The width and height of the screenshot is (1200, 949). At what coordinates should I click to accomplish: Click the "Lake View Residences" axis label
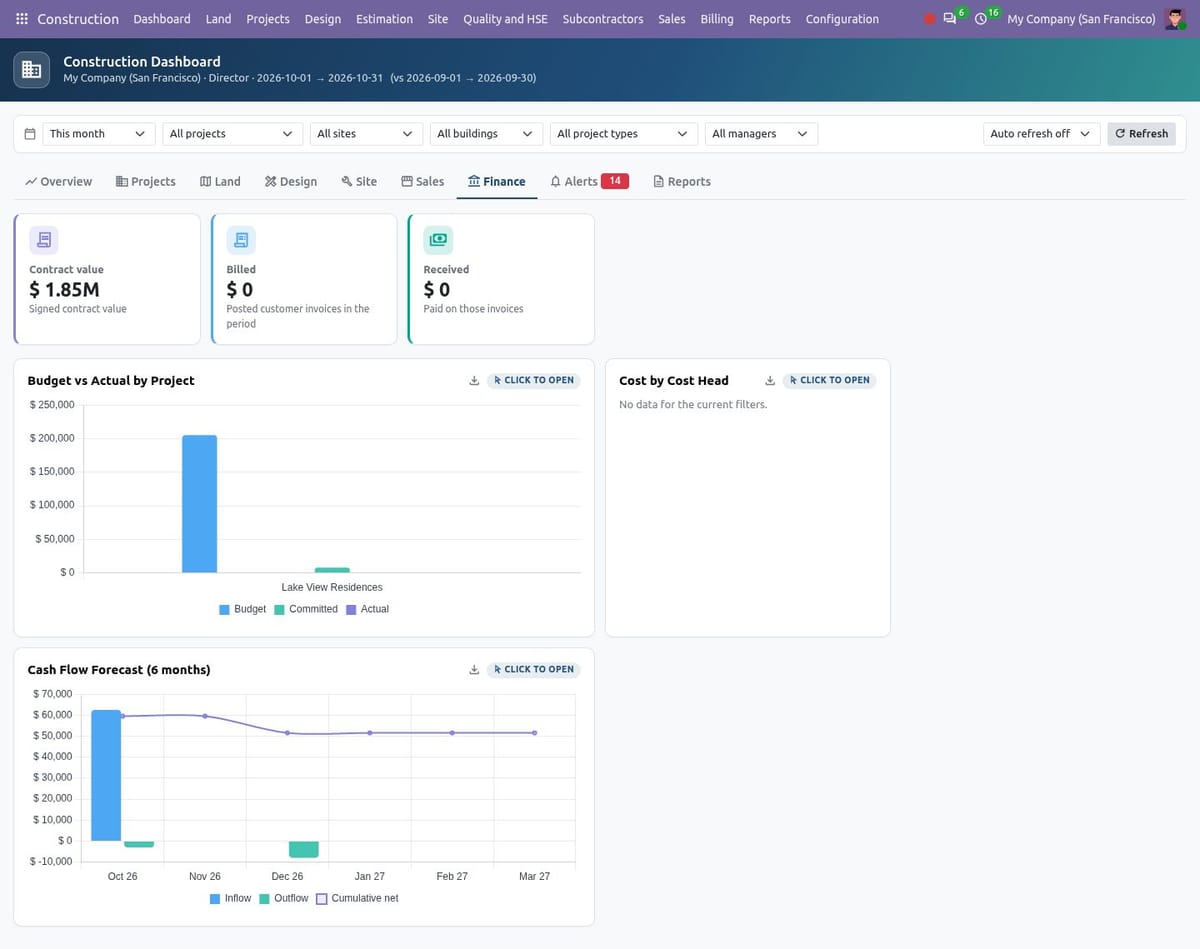coord(332,587)
